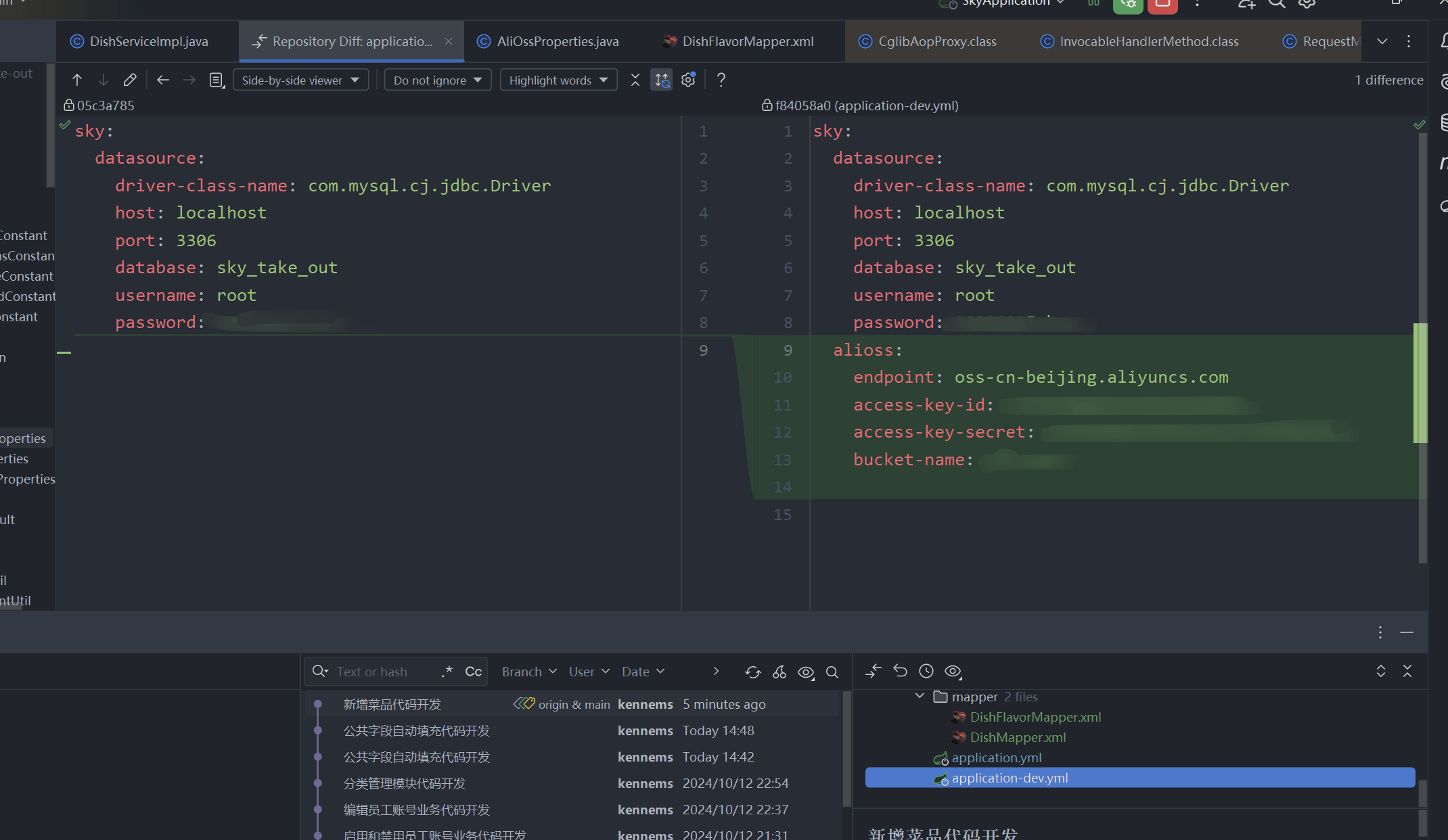Click the cherry-pick icon in log toolbar
This screenshot has height=840, width=1448.
tap(779, 672)
